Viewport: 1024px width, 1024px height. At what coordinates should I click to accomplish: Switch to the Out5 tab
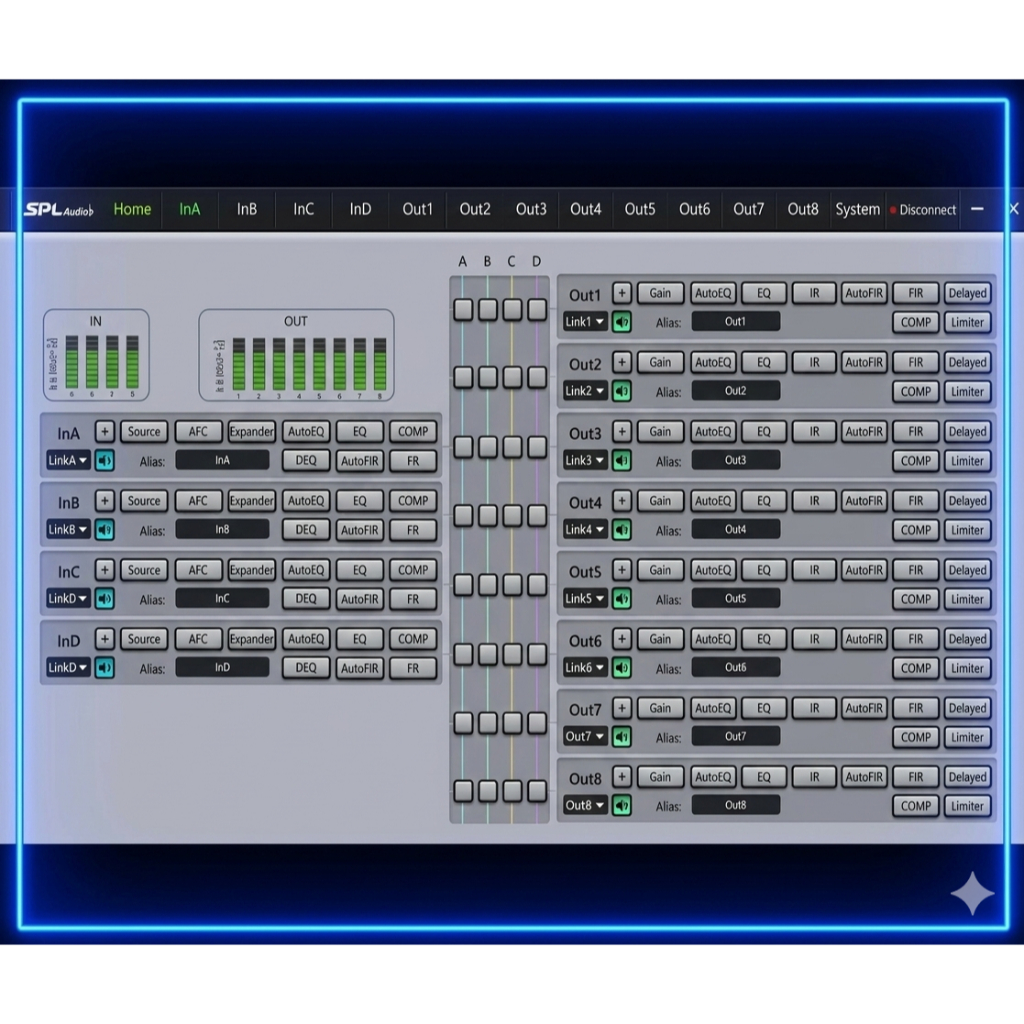640,209
